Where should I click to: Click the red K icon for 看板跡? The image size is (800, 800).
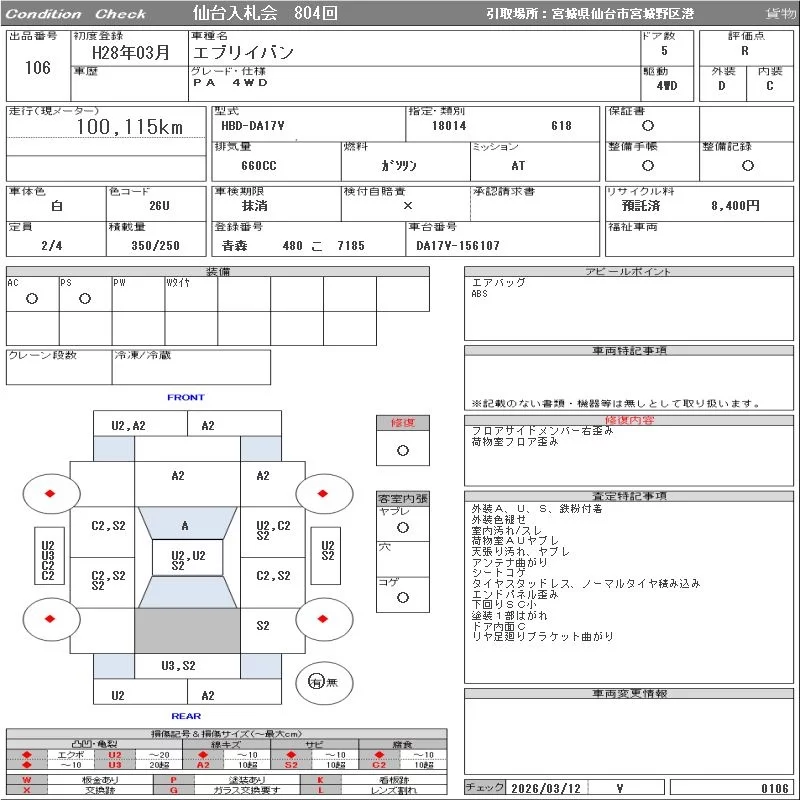[x=321, y=779]
